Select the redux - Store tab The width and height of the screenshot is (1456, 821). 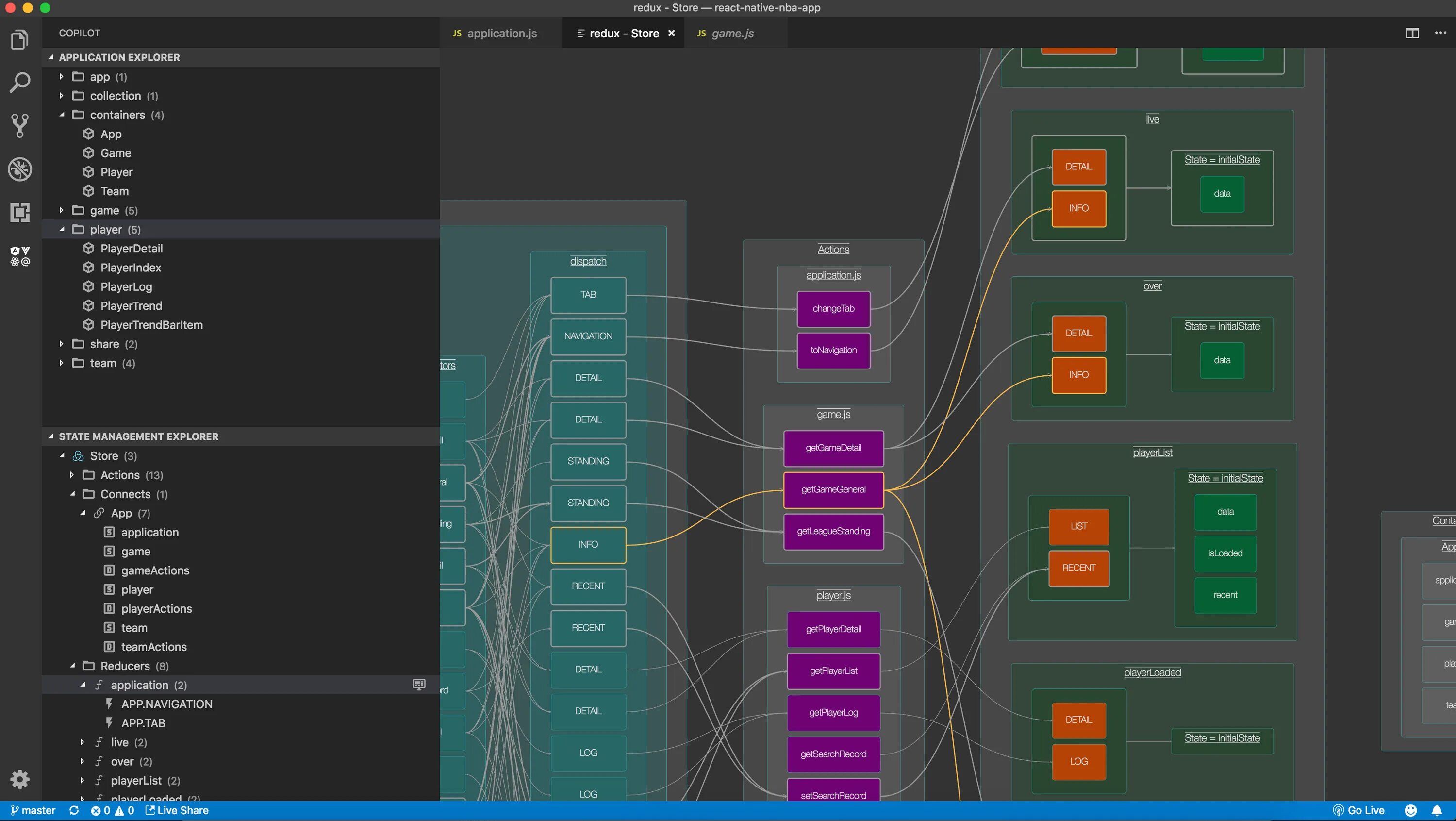pos(623,33)
